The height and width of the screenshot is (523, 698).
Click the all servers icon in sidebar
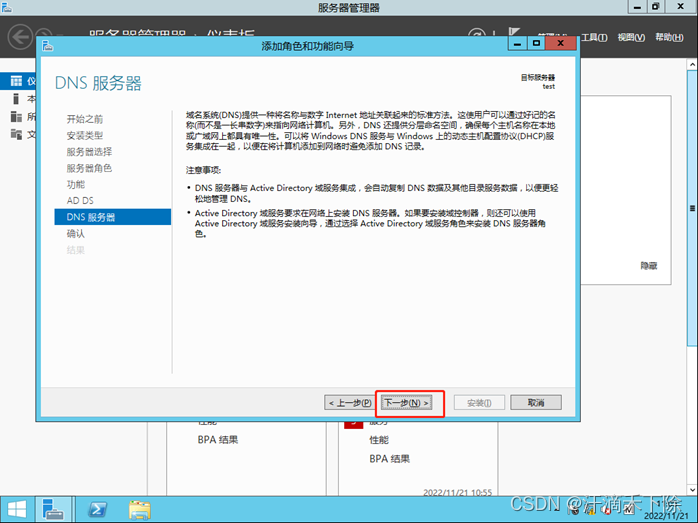coord(16,117)
